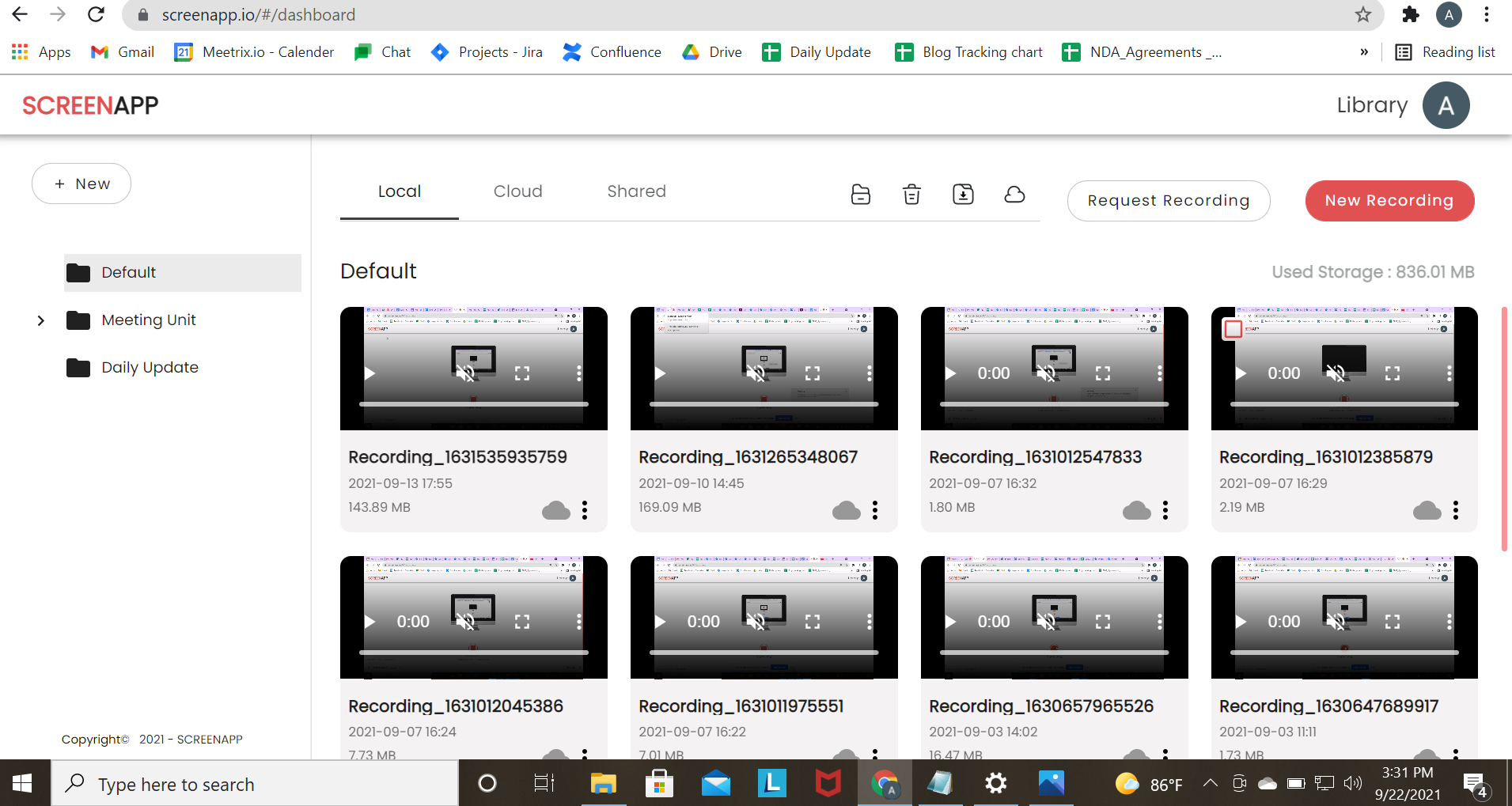This screenshot has width=1512, height=806.
Task: Open options menu for Recording_1631012547833 card
Action: [x=1165, y=510]
